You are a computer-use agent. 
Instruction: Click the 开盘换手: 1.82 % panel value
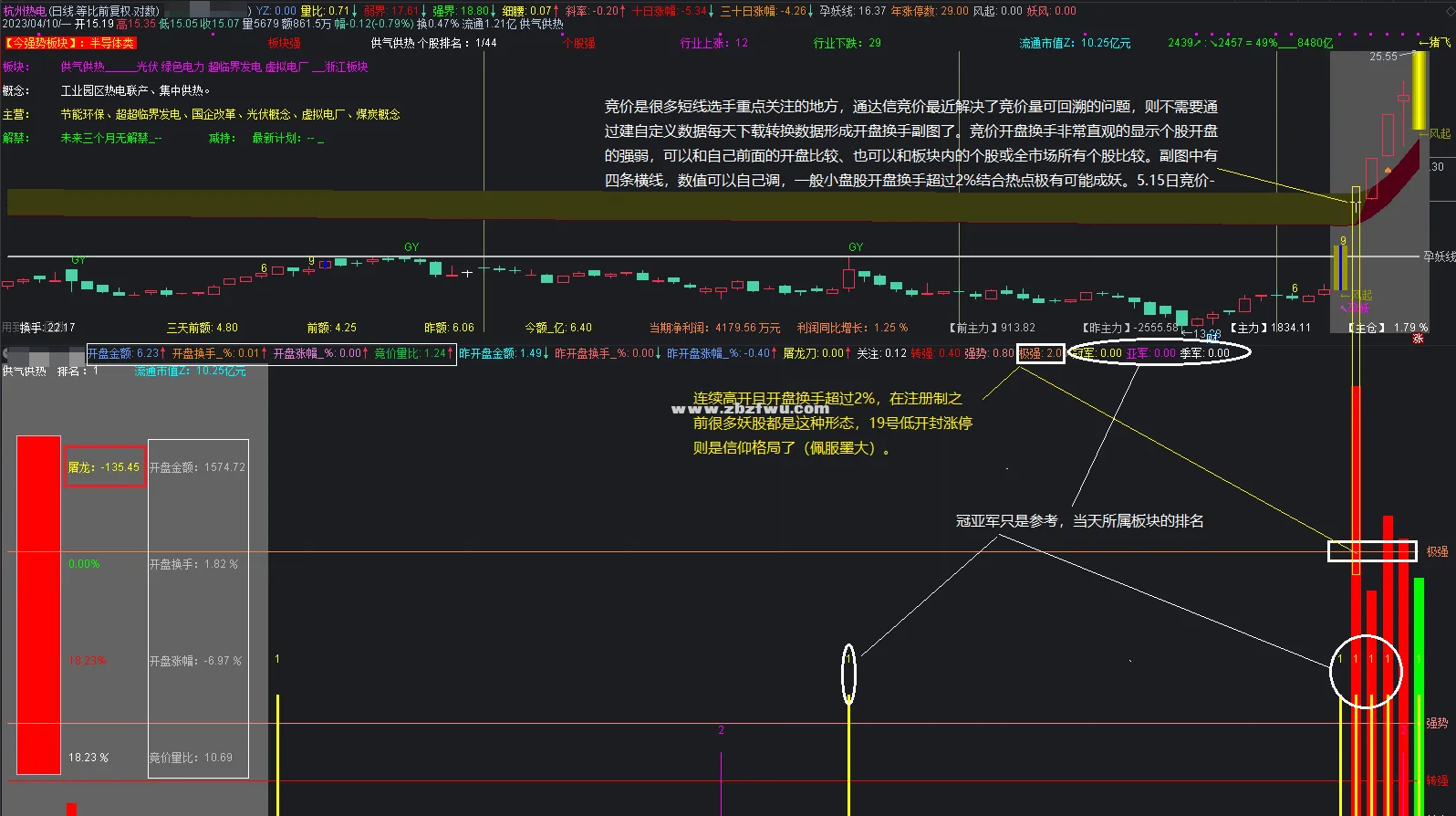[x=193, y=564]
